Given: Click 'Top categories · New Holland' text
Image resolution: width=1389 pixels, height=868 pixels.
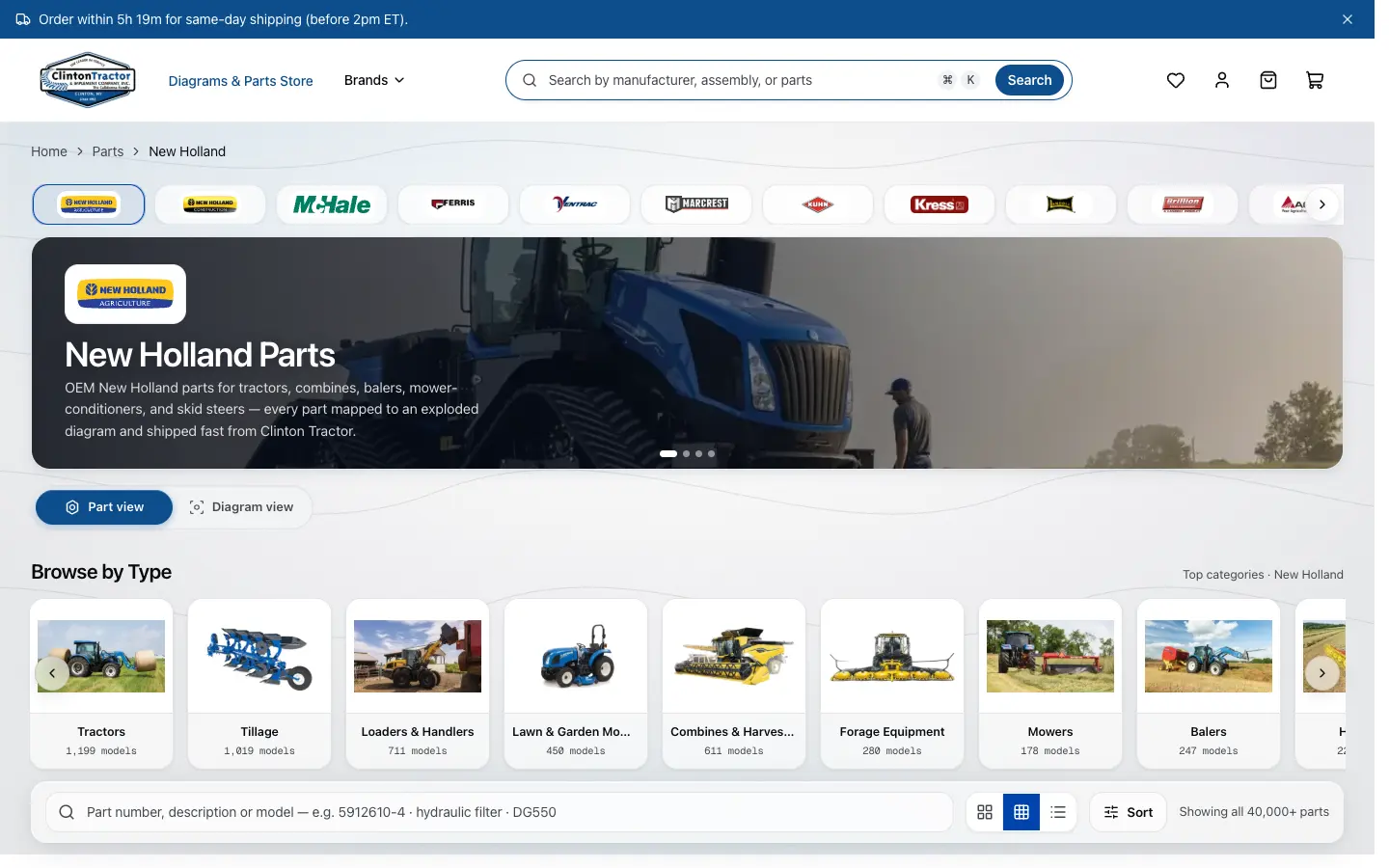Looking at the screenshot, I should point(1263,575).
